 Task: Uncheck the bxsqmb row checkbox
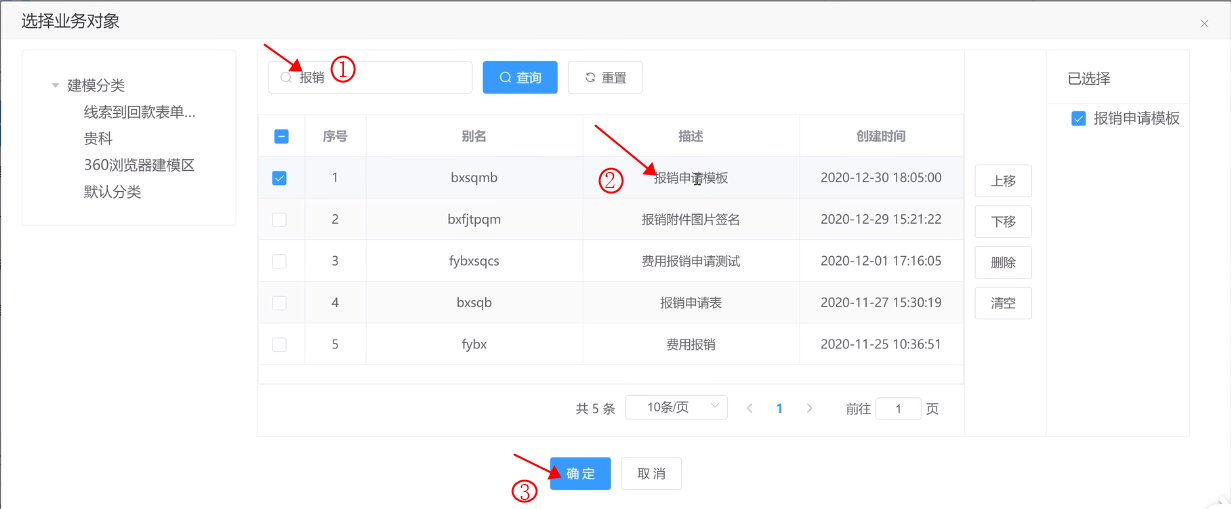coord(279,178)
